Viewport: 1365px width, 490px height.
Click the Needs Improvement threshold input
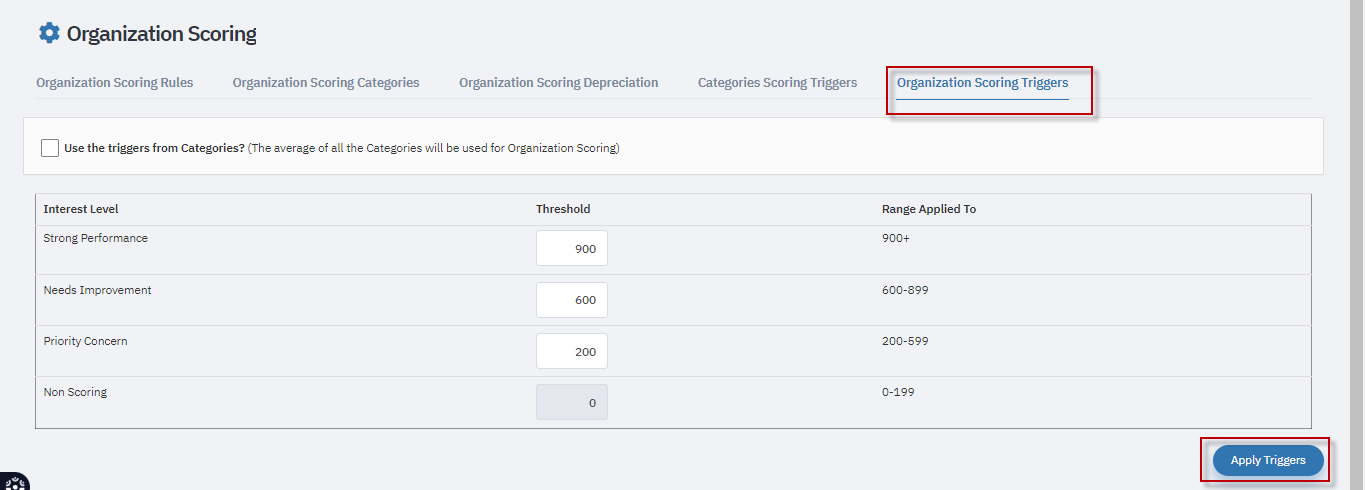[x=572, y=300]
